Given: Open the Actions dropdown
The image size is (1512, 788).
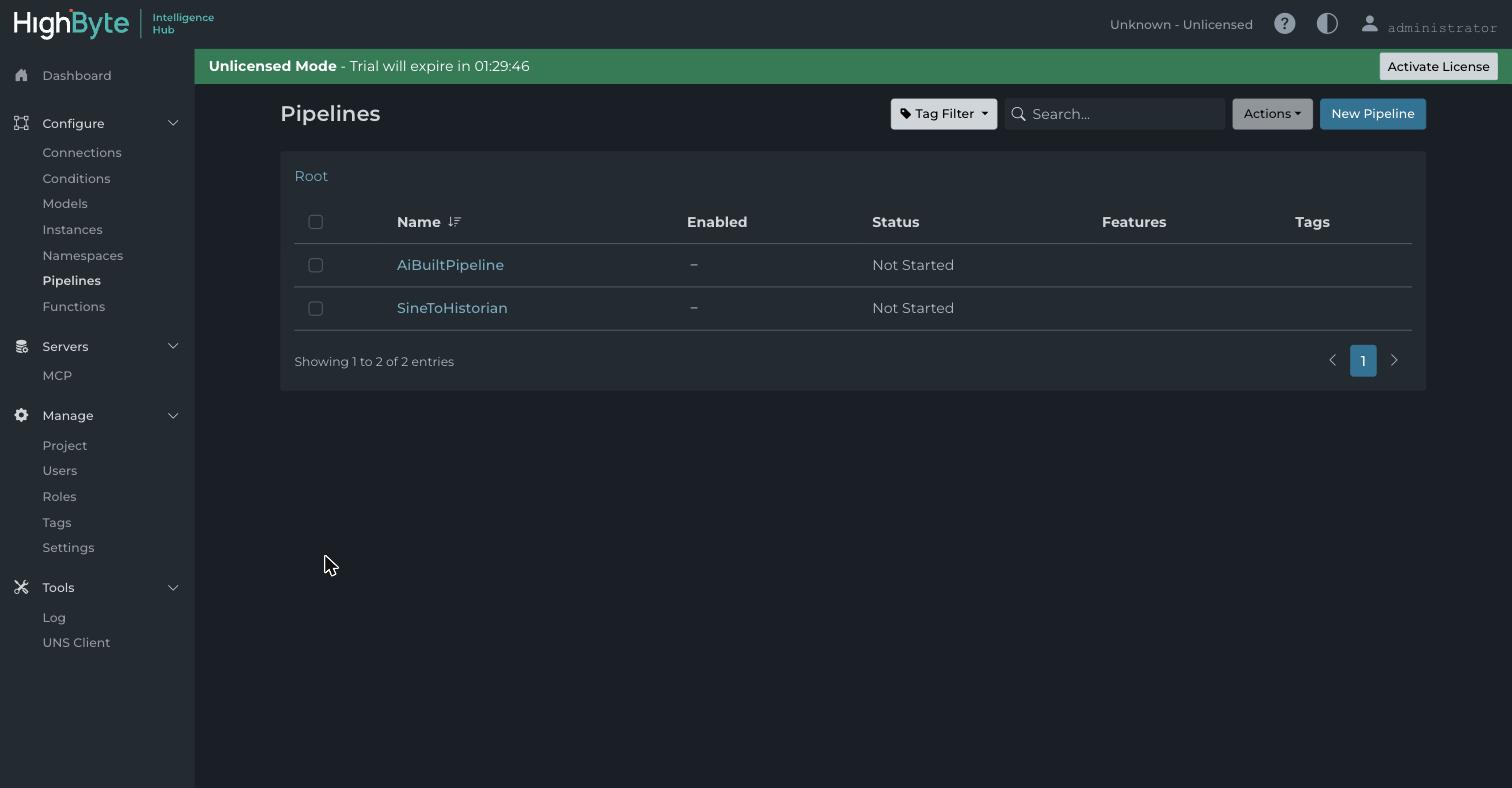Looking at the screenshot, I should [1272, 114].
